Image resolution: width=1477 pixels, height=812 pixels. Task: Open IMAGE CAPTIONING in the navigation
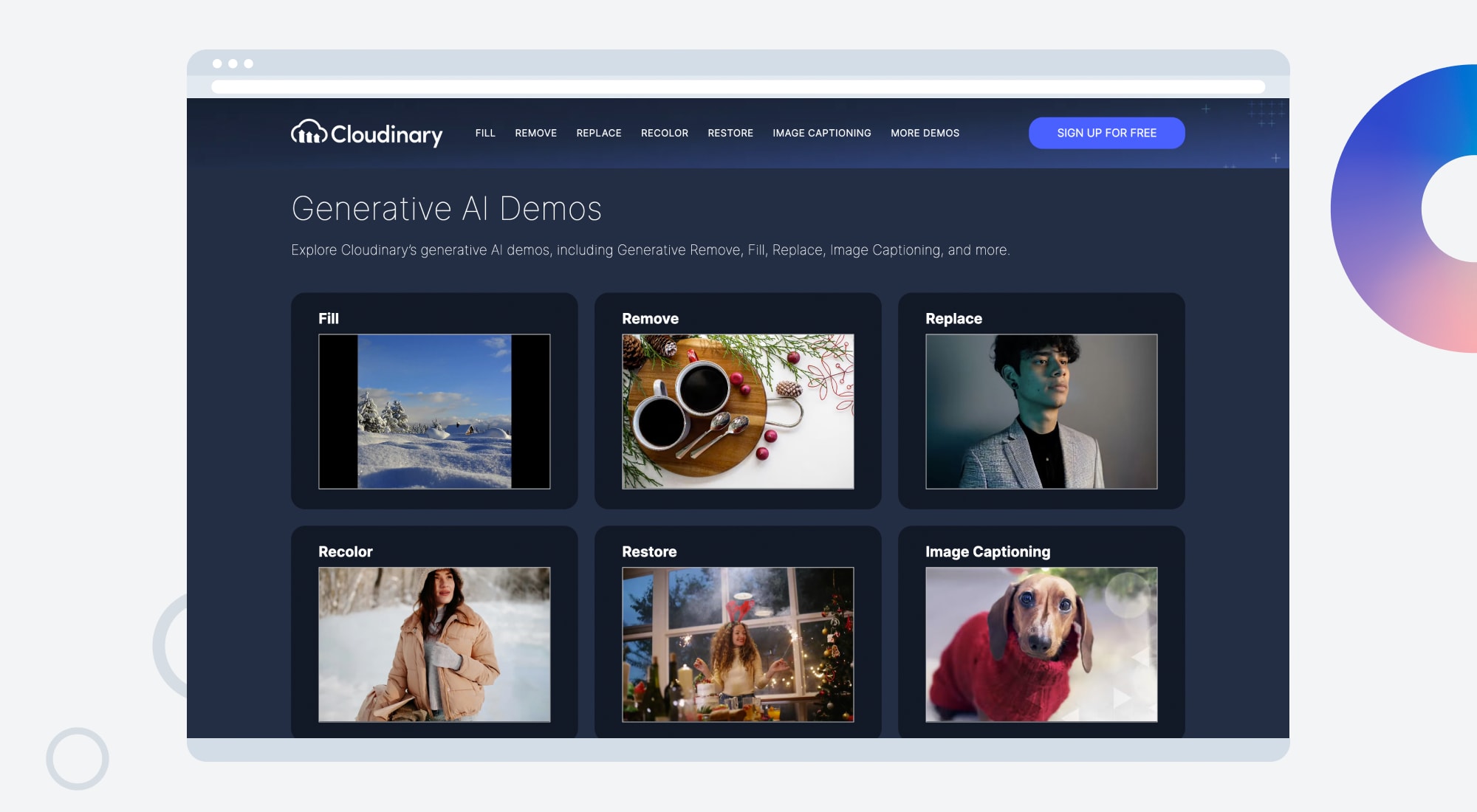click(x=822, y=133)
